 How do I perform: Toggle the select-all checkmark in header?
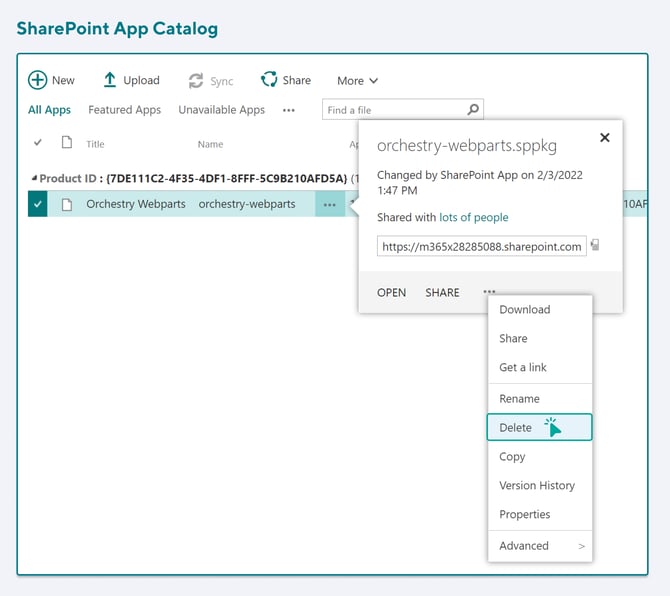click(38, 143)
